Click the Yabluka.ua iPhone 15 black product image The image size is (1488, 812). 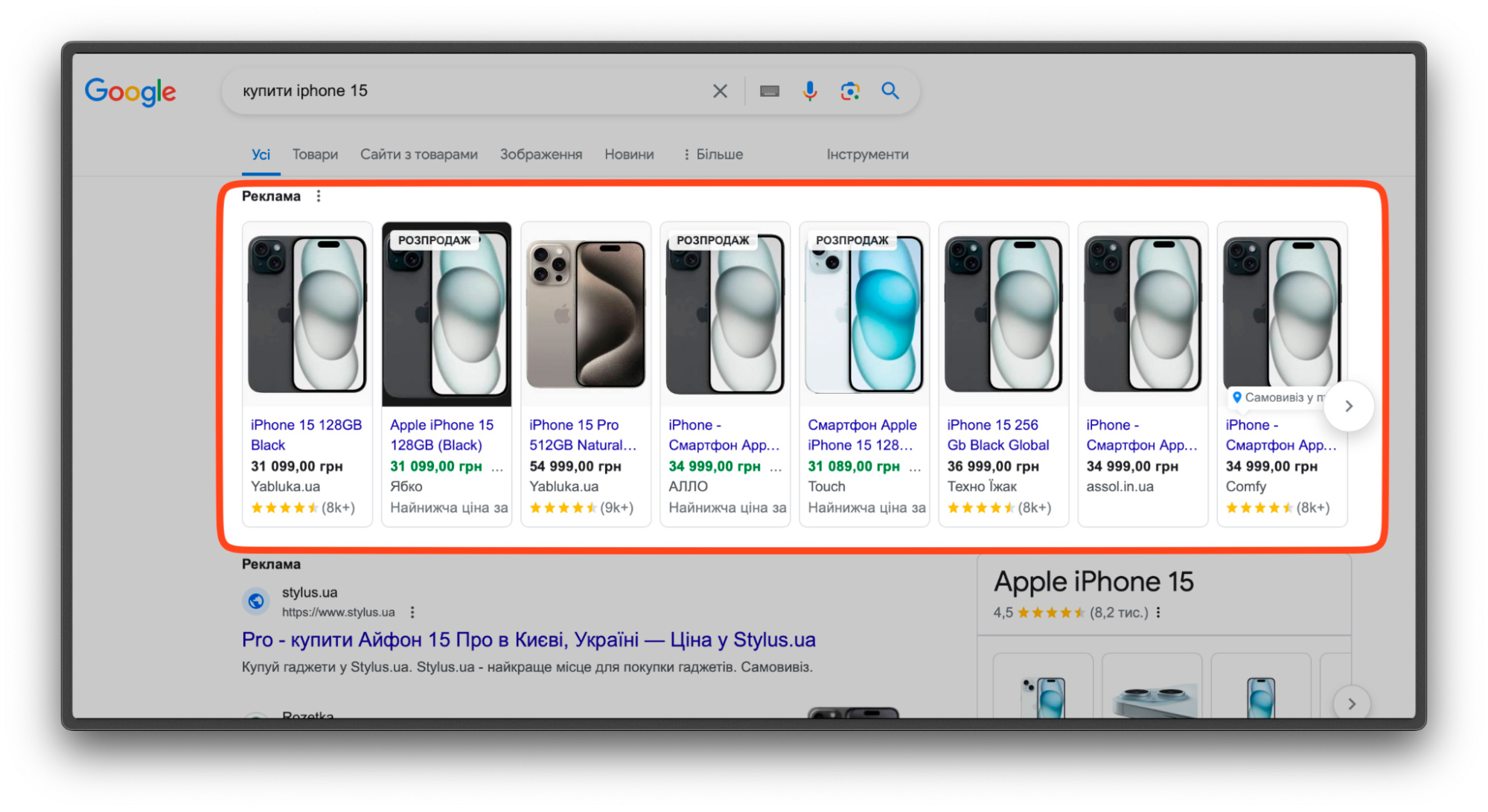pyautogui.click(x=307, y=314)
